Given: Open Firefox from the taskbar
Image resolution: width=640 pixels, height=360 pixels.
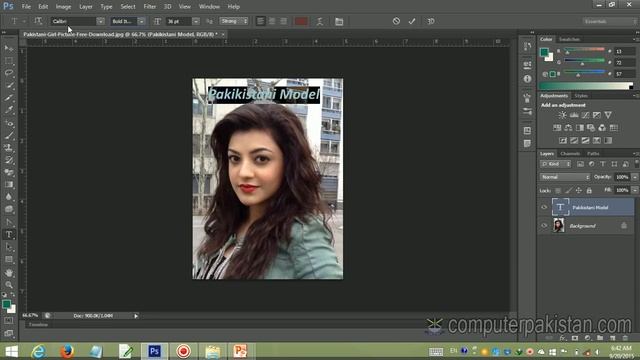Looking at the screenshot, I should coord(67,351).
